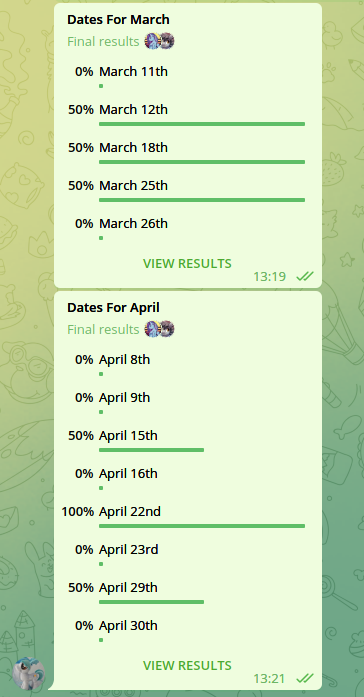Click the 13:21 message timestamp

(x=269, y=678)
